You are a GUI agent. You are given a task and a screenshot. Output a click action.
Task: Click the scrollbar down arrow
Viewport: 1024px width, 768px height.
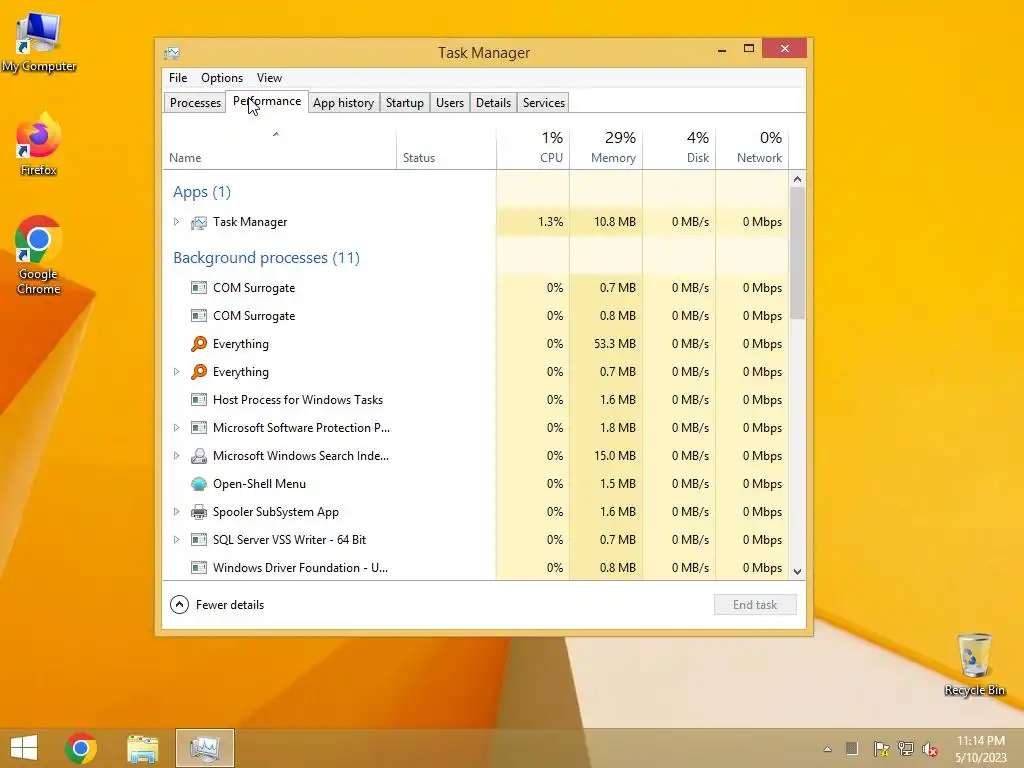797,571
